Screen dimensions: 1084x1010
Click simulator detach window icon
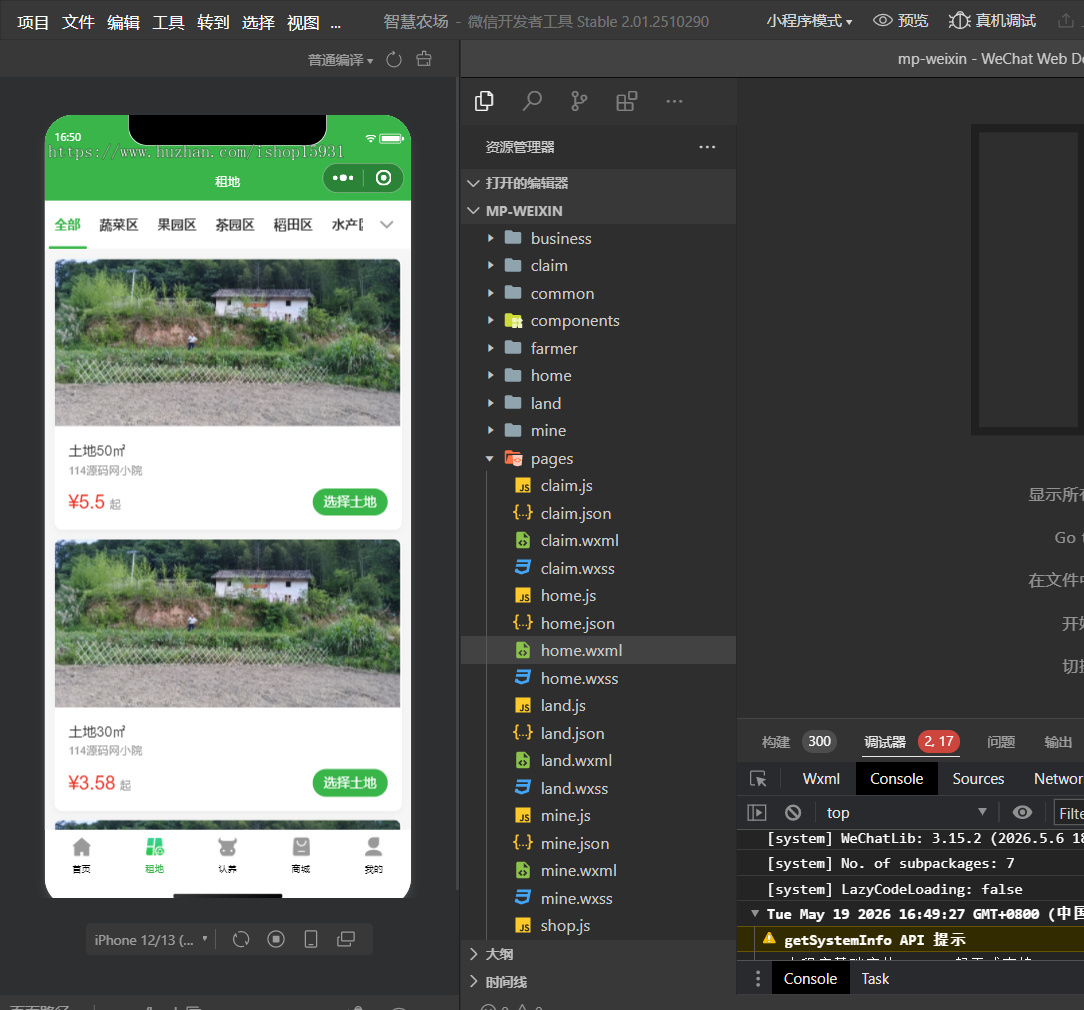[346, 939]
